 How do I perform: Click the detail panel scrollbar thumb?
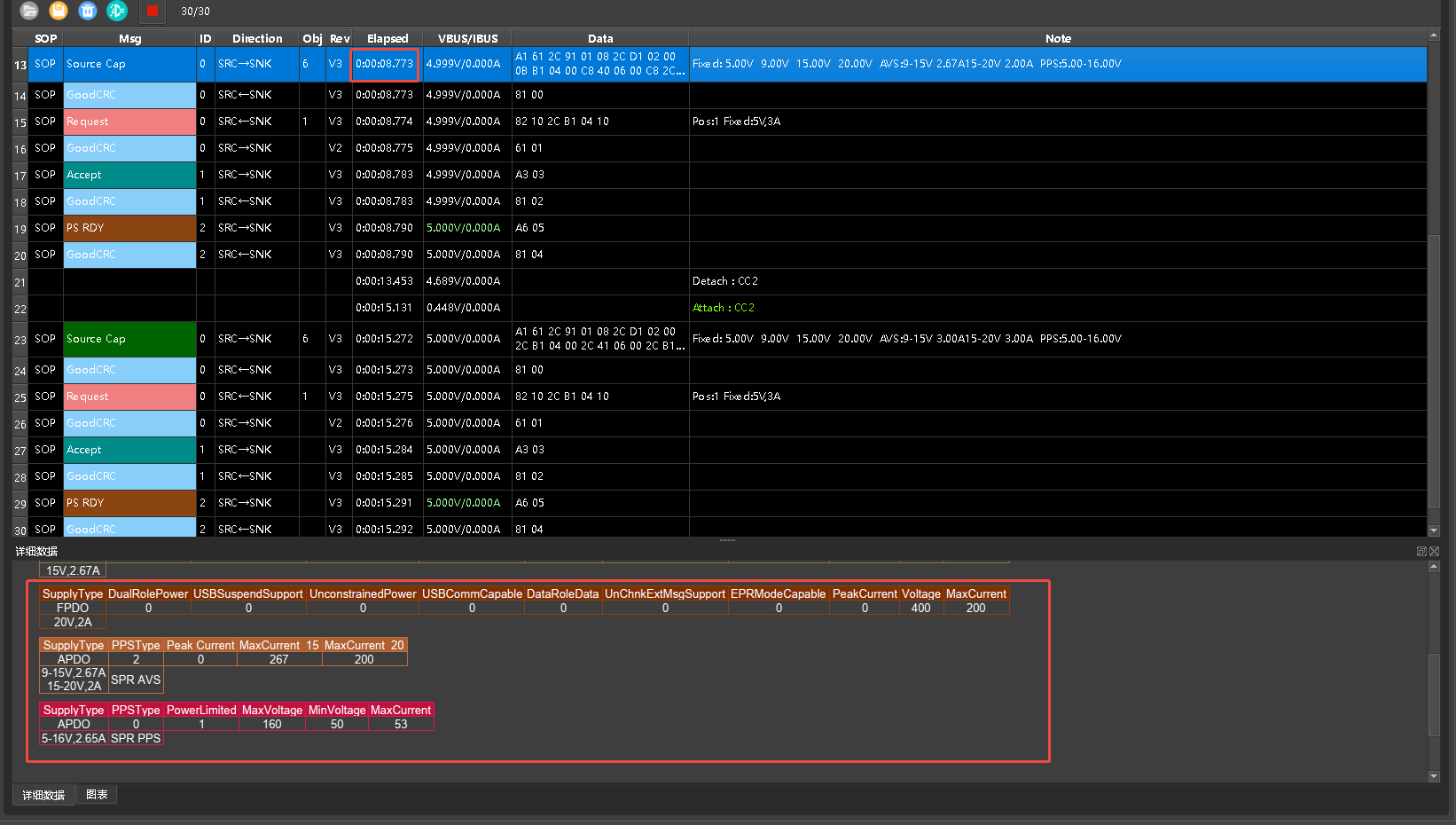1434,695
